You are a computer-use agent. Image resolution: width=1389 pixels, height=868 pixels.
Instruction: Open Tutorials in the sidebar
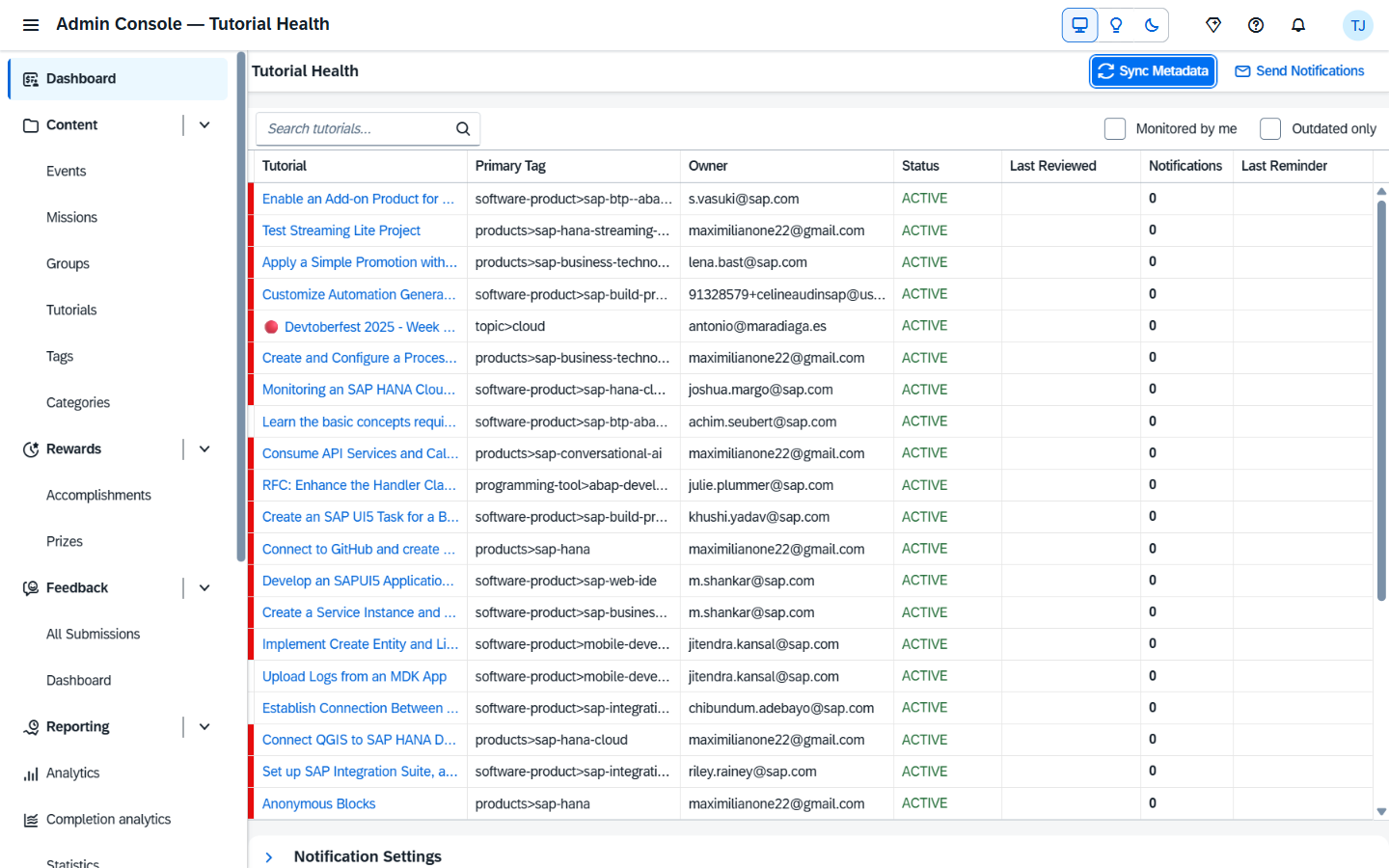tap(71, 311)
